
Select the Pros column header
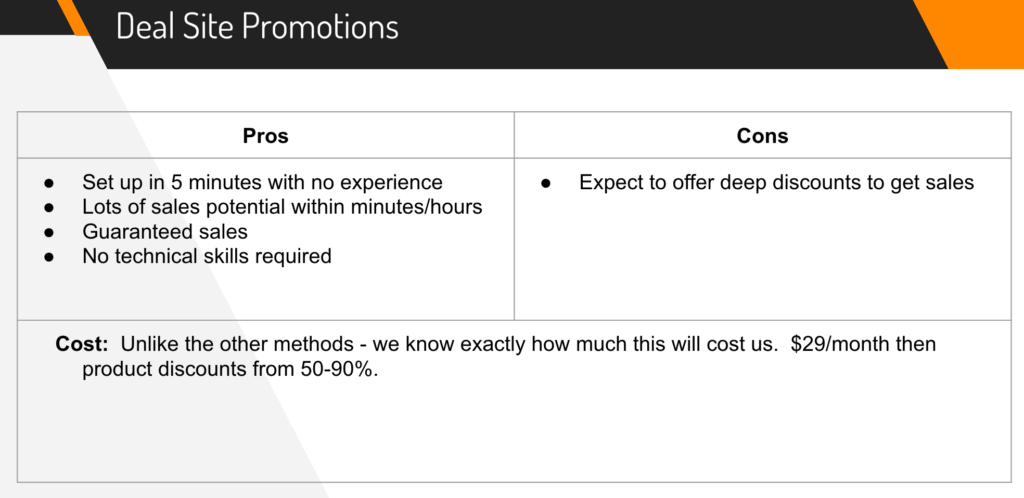tap(265, 136)
